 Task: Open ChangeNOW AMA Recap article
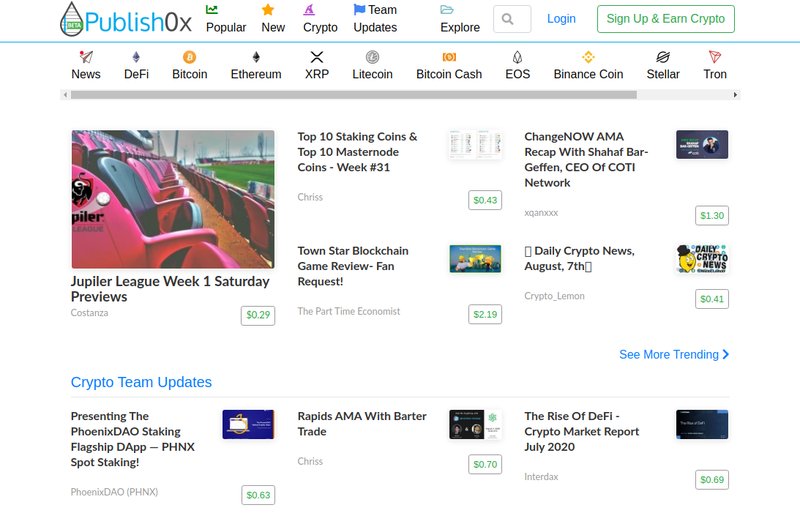pyautogui.click(x=586, y=160)
